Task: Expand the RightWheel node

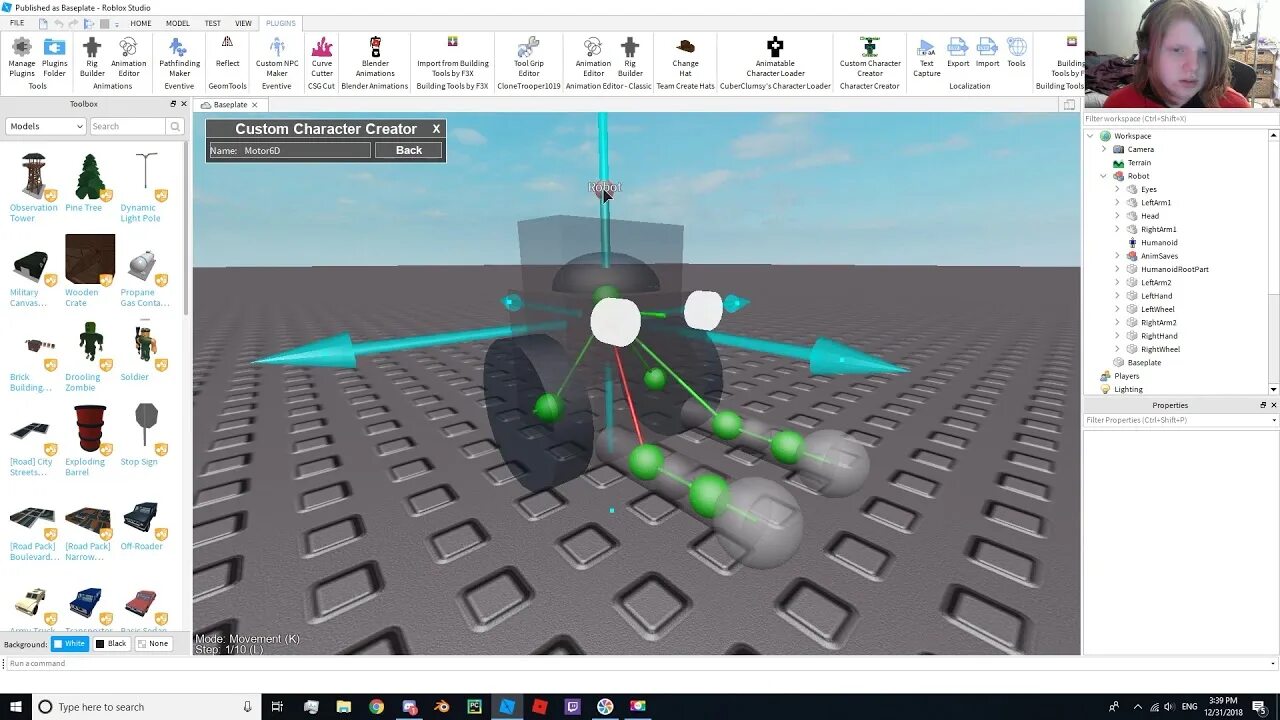Action: pyautogui.click(x=1117, y=349)
